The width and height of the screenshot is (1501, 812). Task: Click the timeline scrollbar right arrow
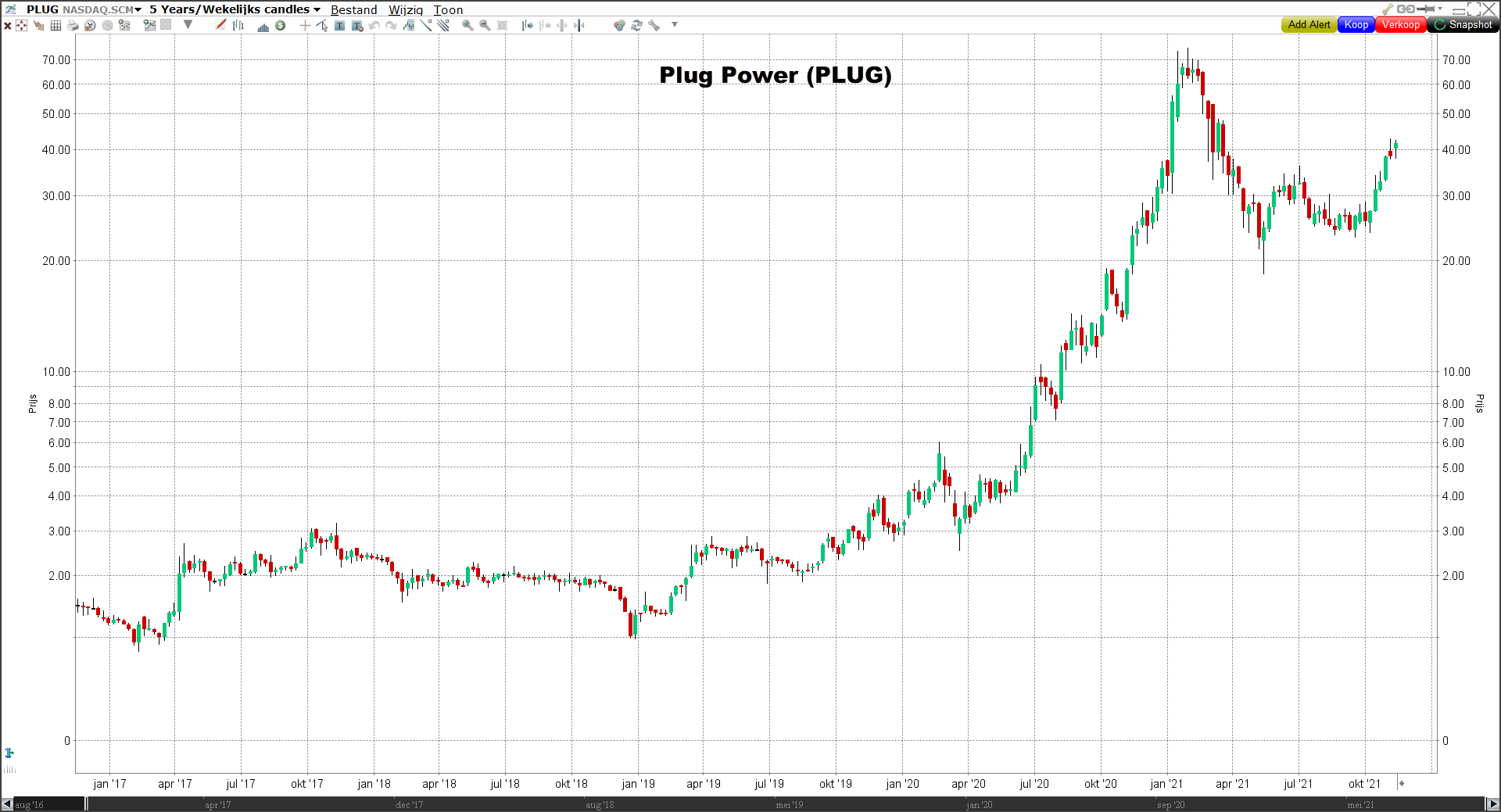(x=1493, y=804)
